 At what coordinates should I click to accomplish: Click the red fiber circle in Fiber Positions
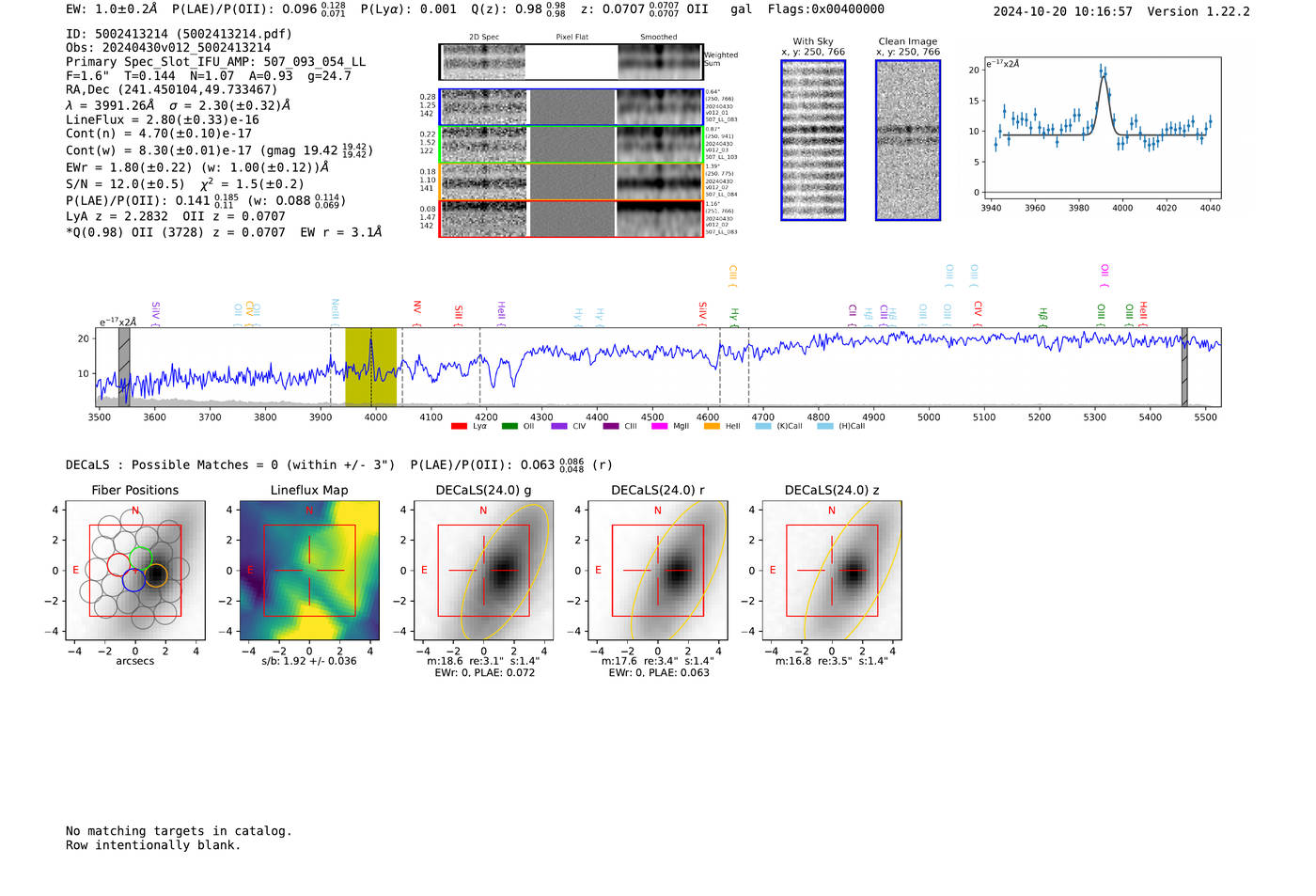point(118,564)
